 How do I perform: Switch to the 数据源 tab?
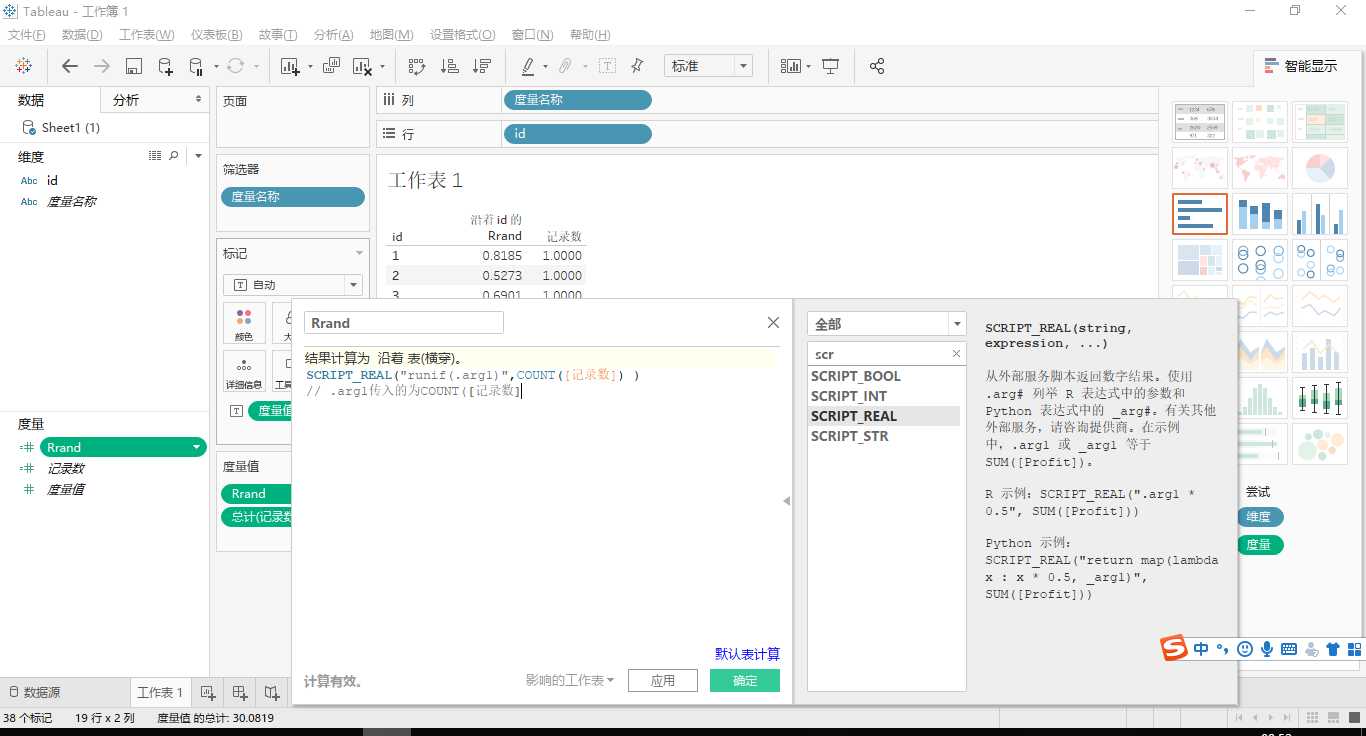pyautogui.click(x=34, y=692)
